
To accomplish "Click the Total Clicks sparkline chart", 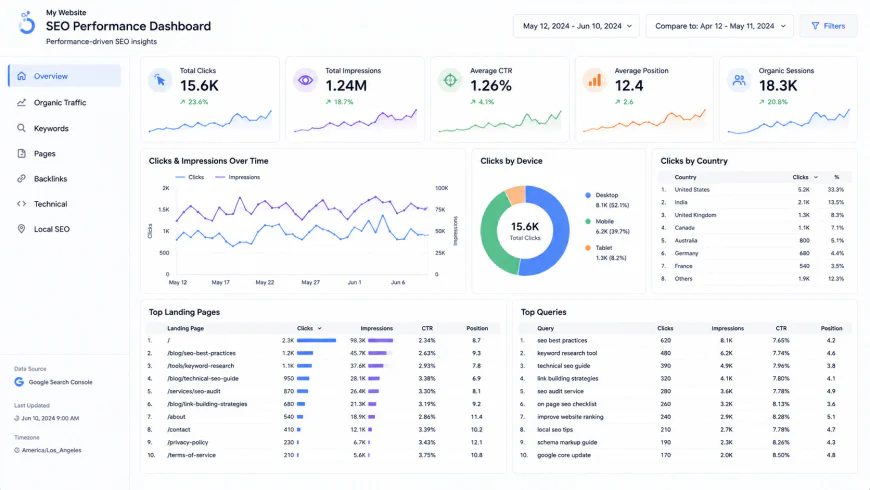I will coord(210,122).
